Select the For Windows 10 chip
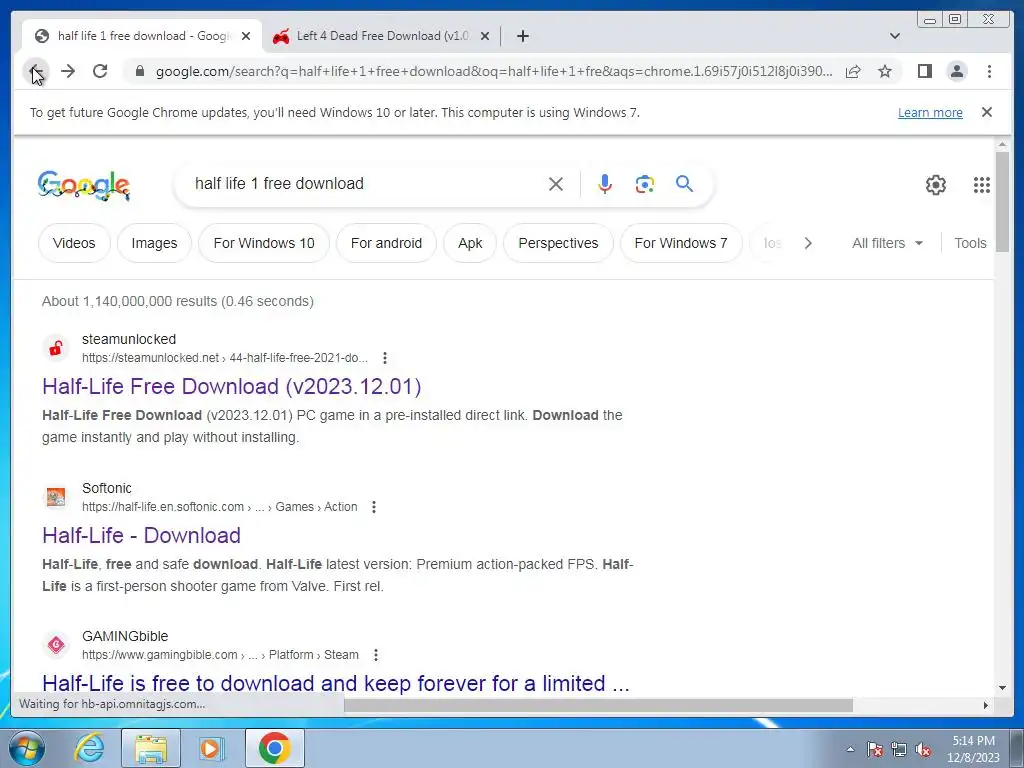 [264, 243]
